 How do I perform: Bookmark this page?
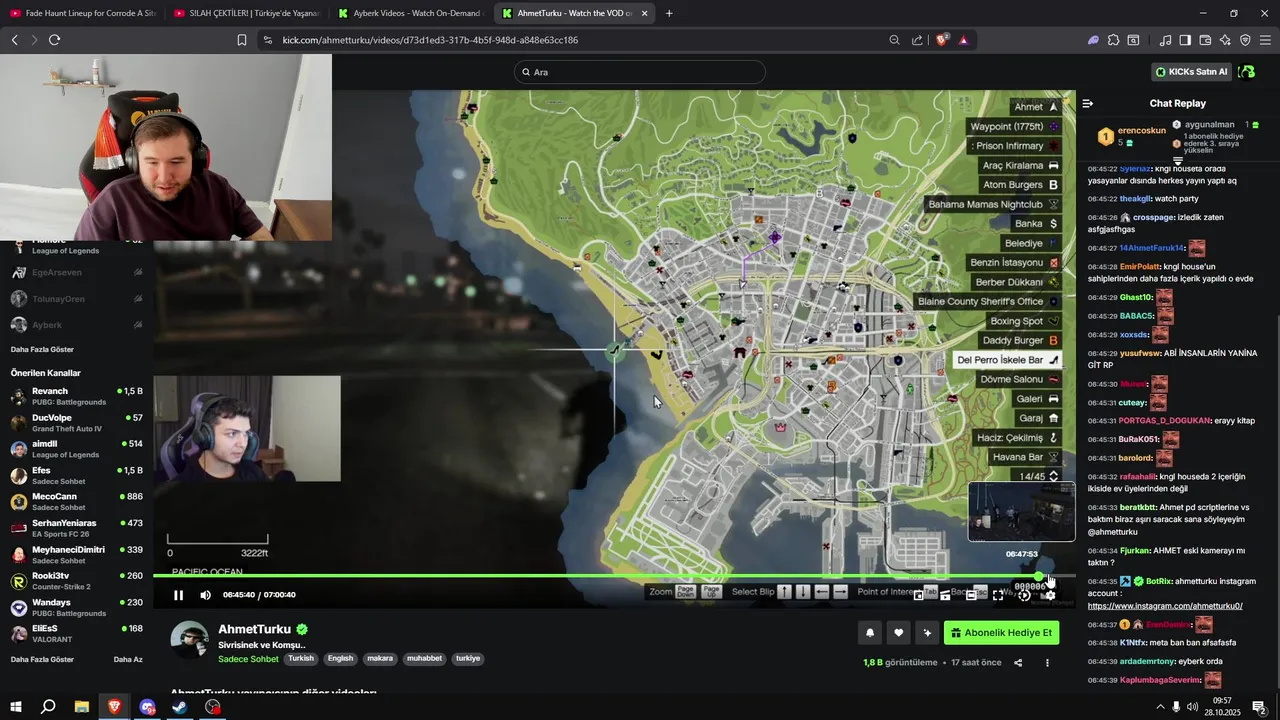pos(242,40)
